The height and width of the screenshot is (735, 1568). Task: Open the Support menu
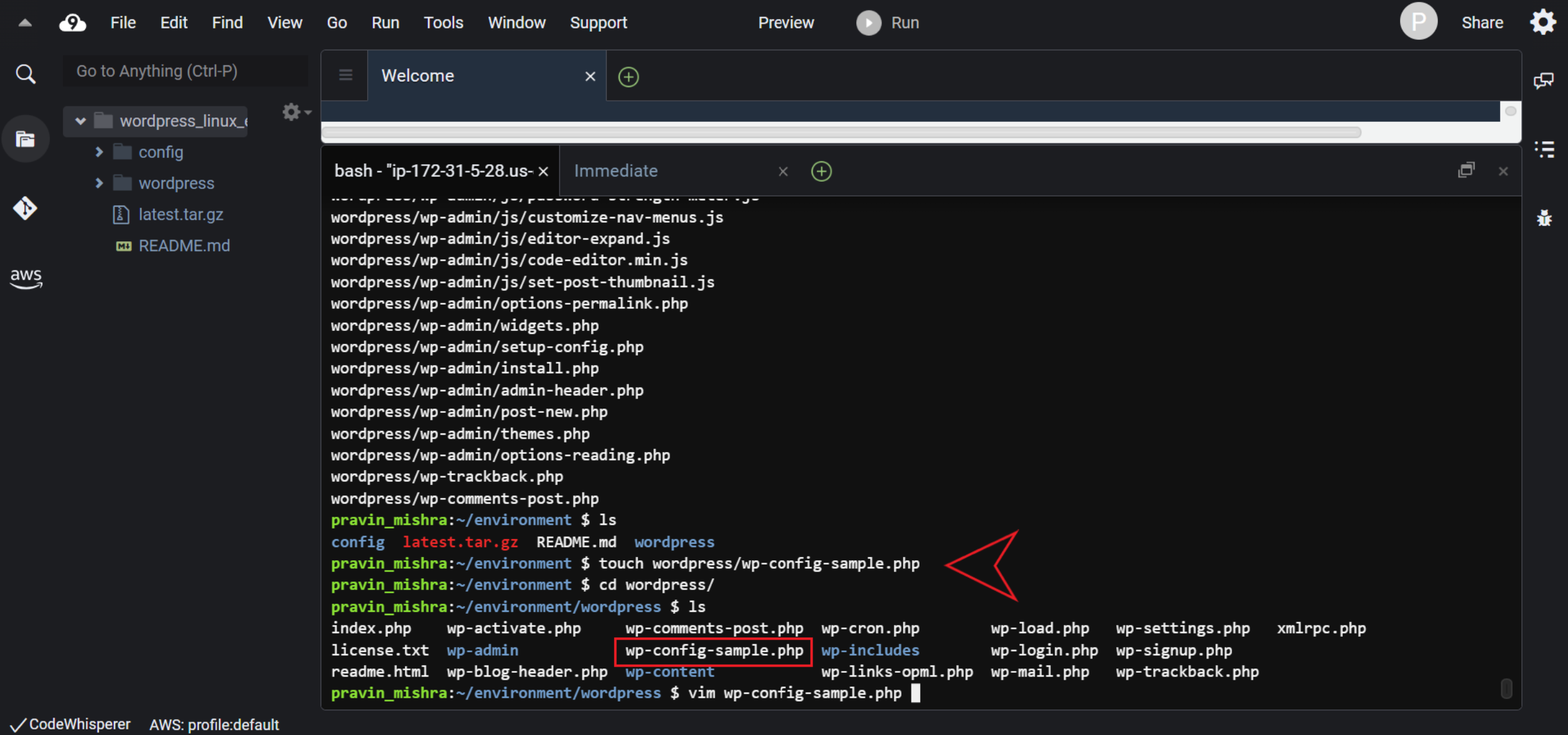pos(599,23)
